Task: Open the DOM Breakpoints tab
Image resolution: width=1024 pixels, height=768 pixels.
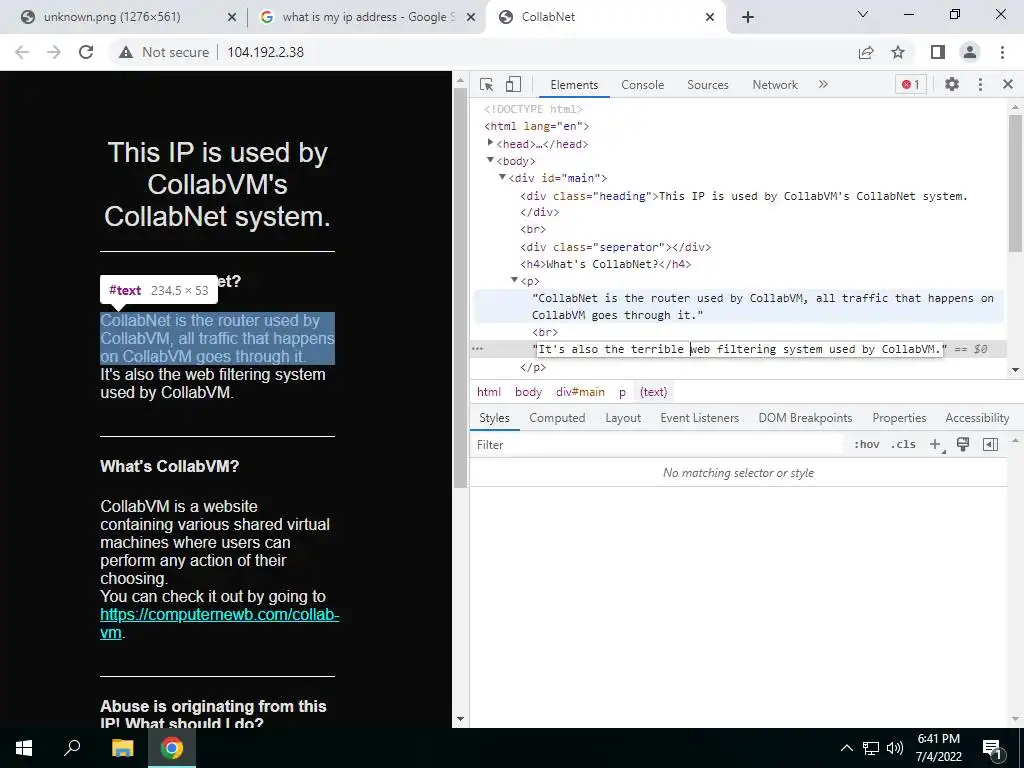Action: [x=805, y=418]
